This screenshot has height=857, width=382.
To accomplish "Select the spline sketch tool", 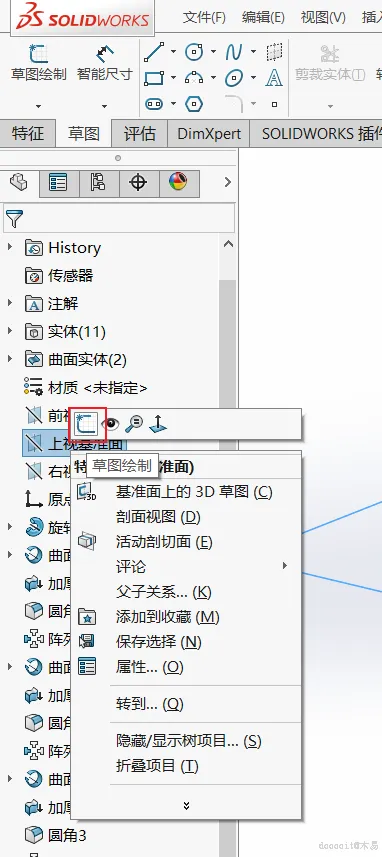I will point(234,52).
